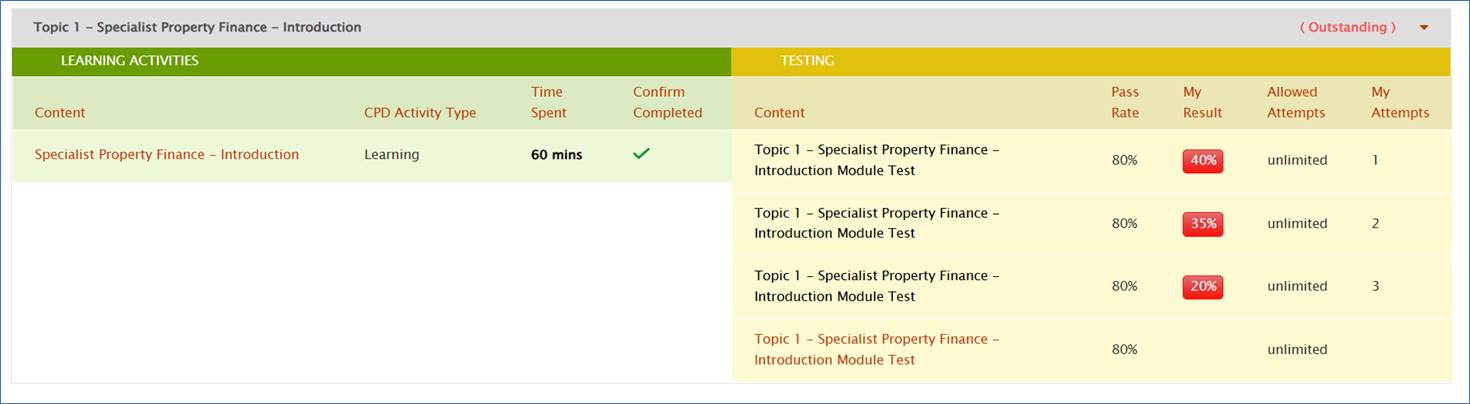The width and height of the screenshot is (1470, 404).
Task: Click the Confirm Completed column header
Action: pyautogui.click(x=667, y=102)
